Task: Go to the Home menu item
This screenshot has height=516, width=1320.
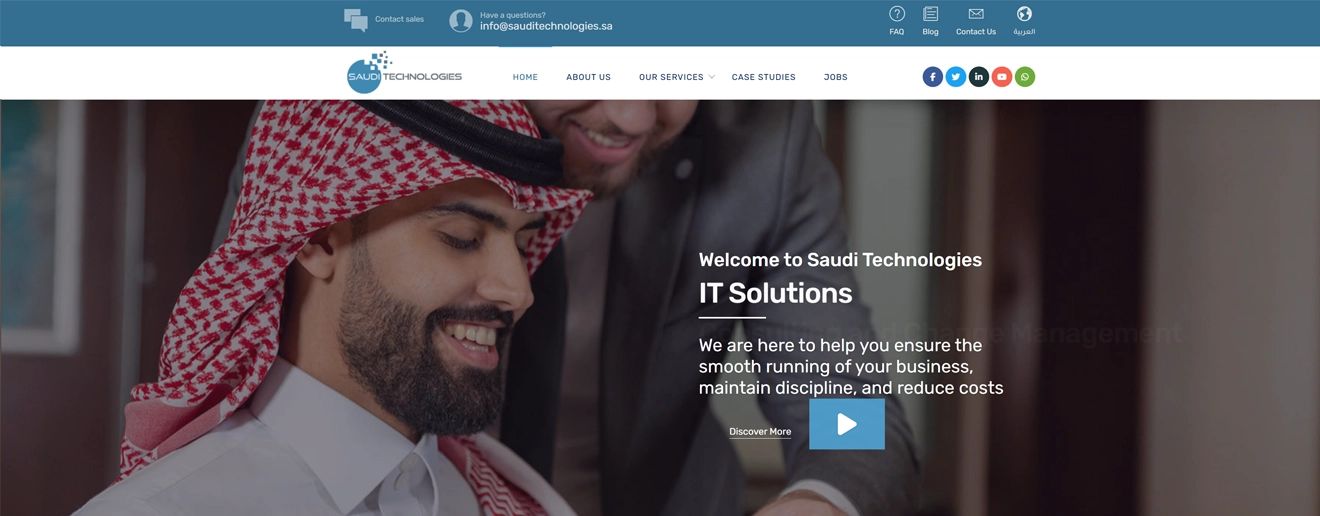Action: pyautogui.click(x=525, y=77)
